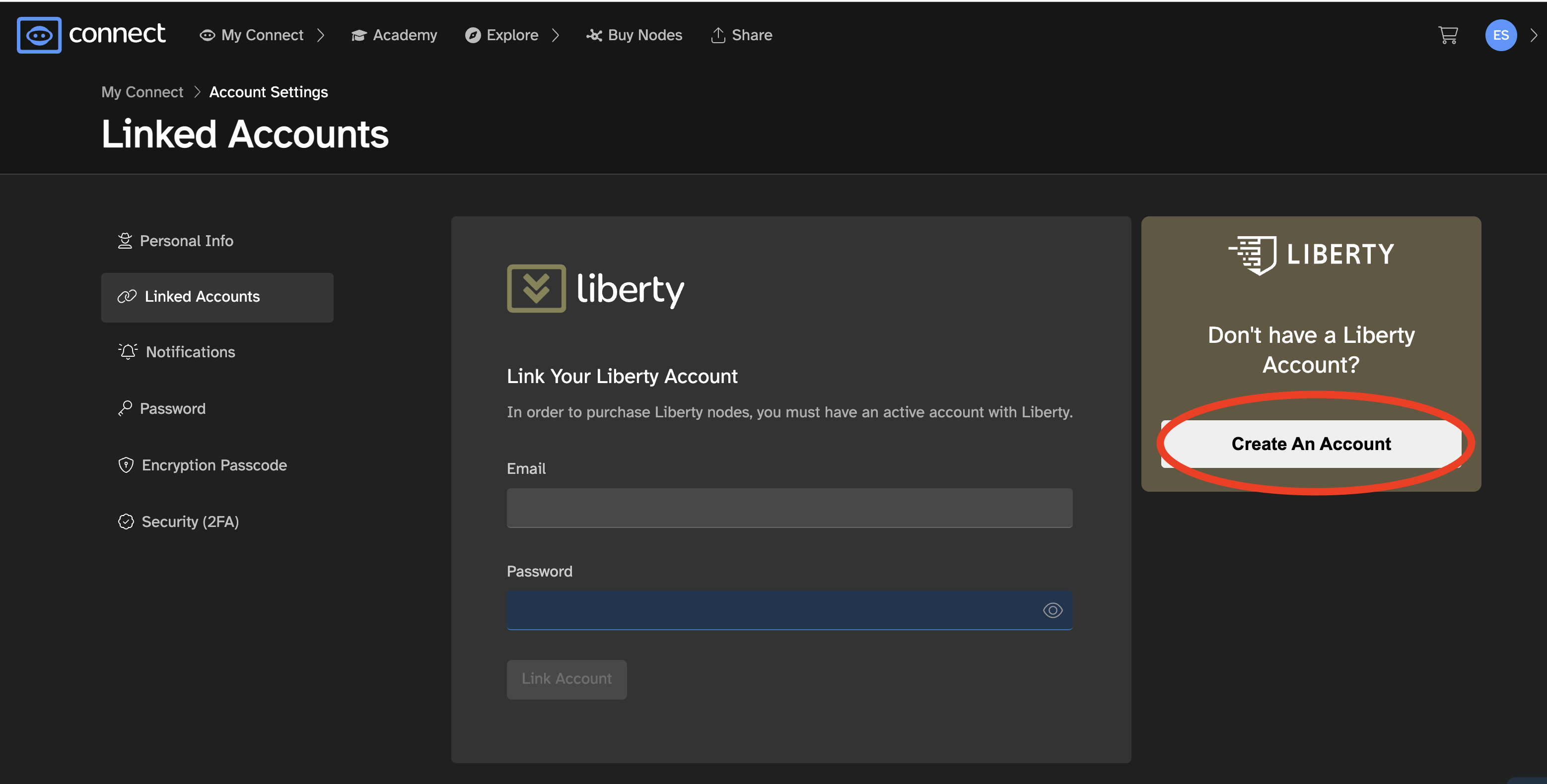This screenshot has width=1547, height=784.
Task: Click My Connect breadcrumb link
Action: pos(142,92)
